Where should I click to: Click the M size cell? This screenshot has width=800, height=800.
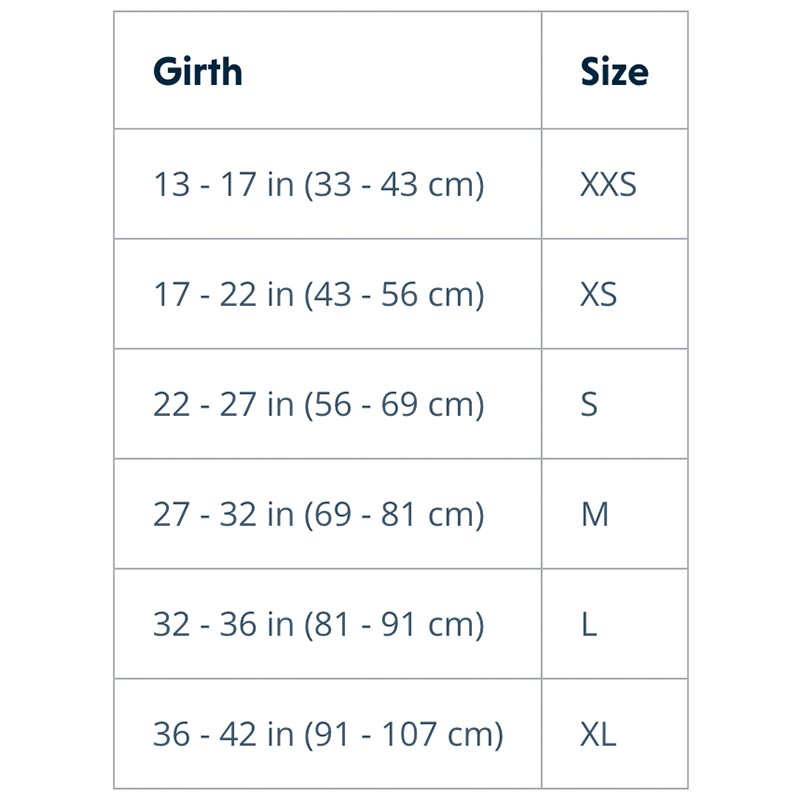point(614,514)
